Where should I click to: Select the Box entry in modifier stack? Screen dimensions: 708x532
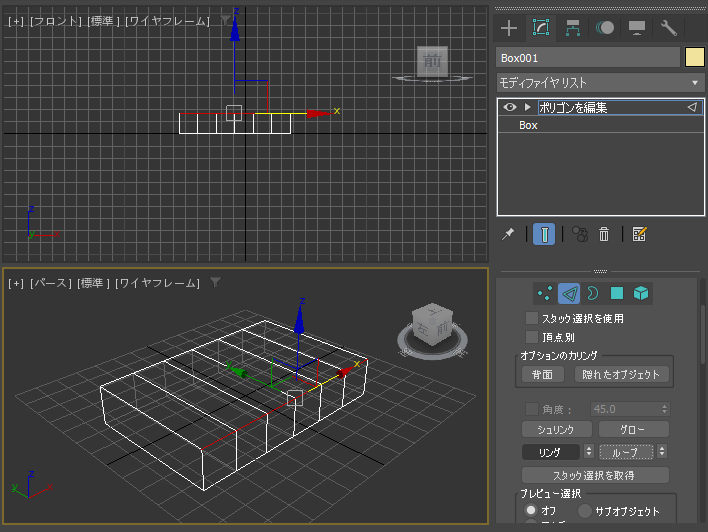pos(528,125)
